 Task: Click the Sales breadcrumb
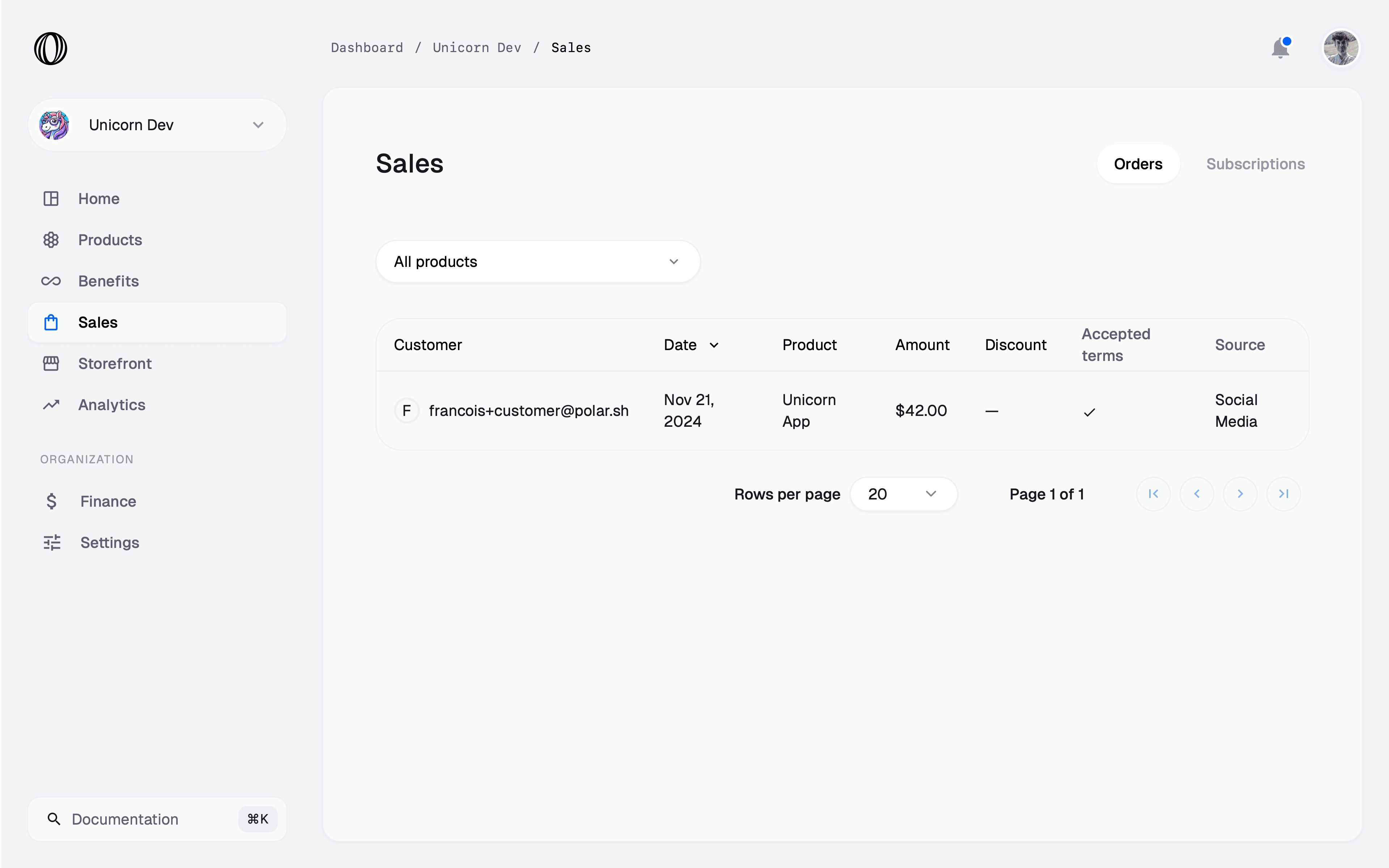tap(571, 48)
